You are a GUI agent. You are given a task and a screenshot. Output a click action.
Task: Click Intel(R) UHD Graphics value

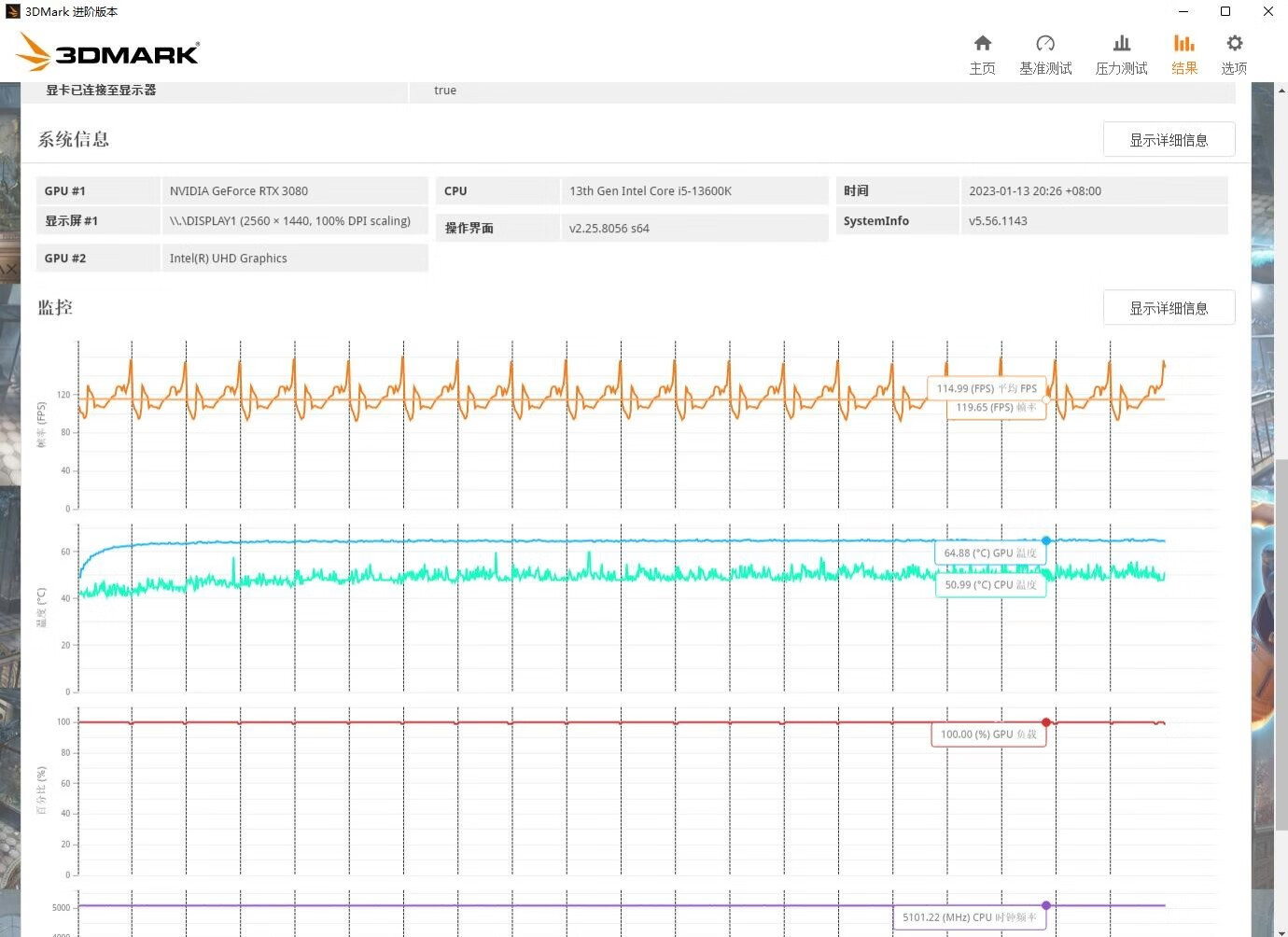[x=295, y=259]
